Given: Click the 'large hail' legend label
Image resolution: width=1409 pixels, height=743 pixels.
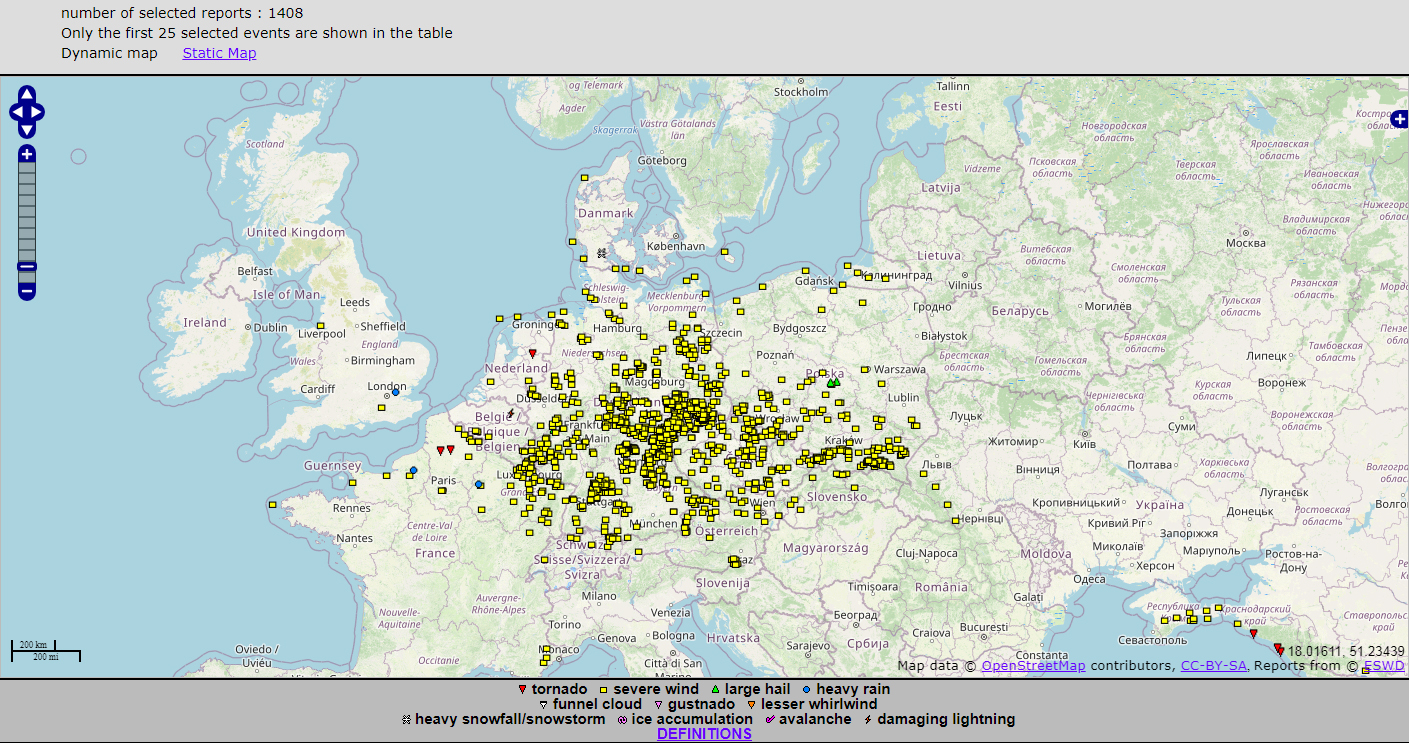Looking at the screenshot, I should point(758,689).
